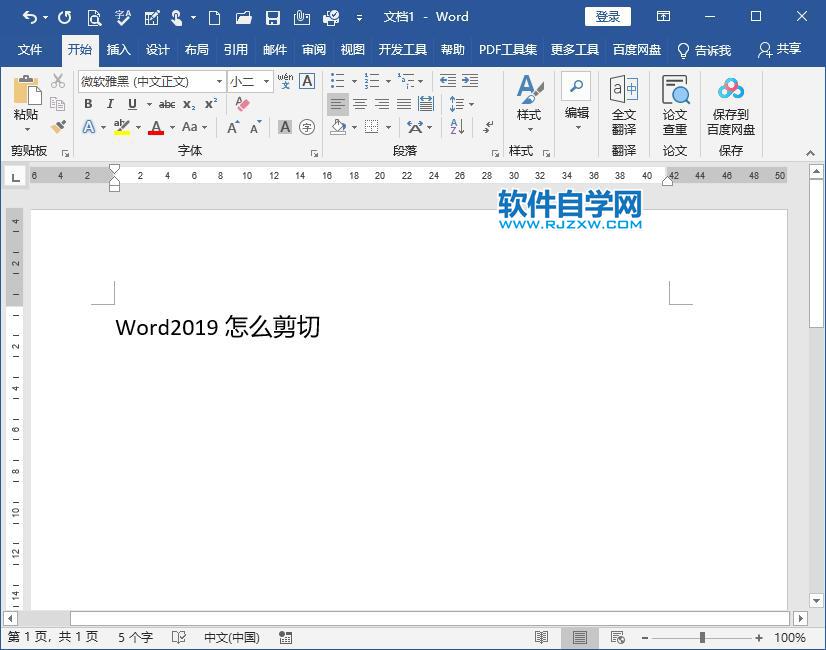
Task: Open the font color dropdown arrow
Action: (x=171, y=127)
